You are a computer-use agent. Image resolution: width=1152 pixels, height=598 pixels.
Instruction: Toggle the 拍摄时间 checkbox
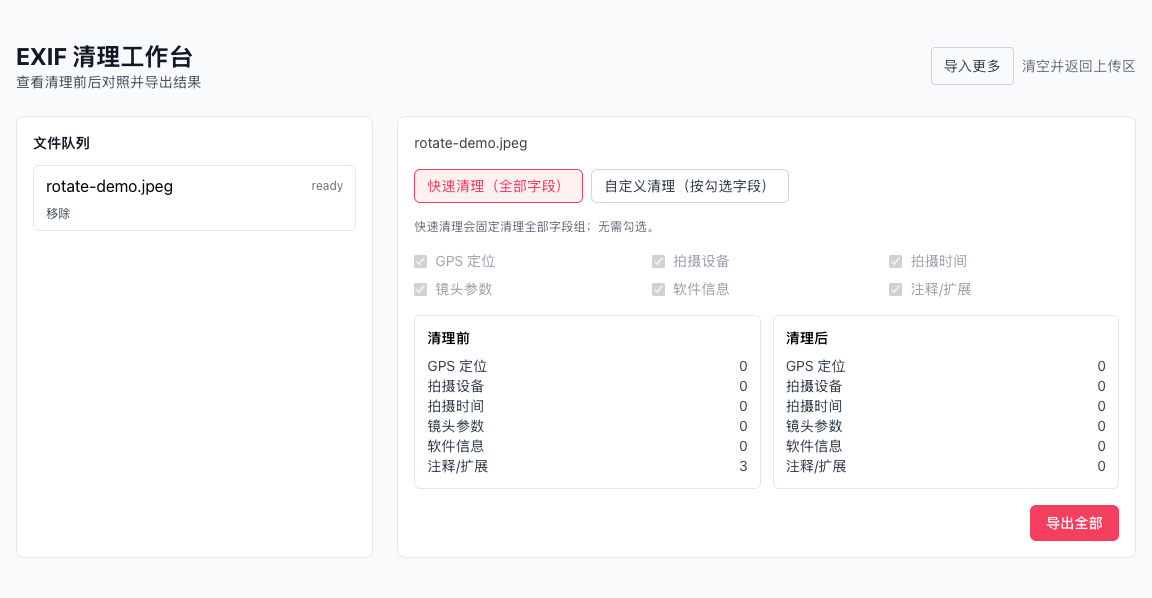pos(896,261)
